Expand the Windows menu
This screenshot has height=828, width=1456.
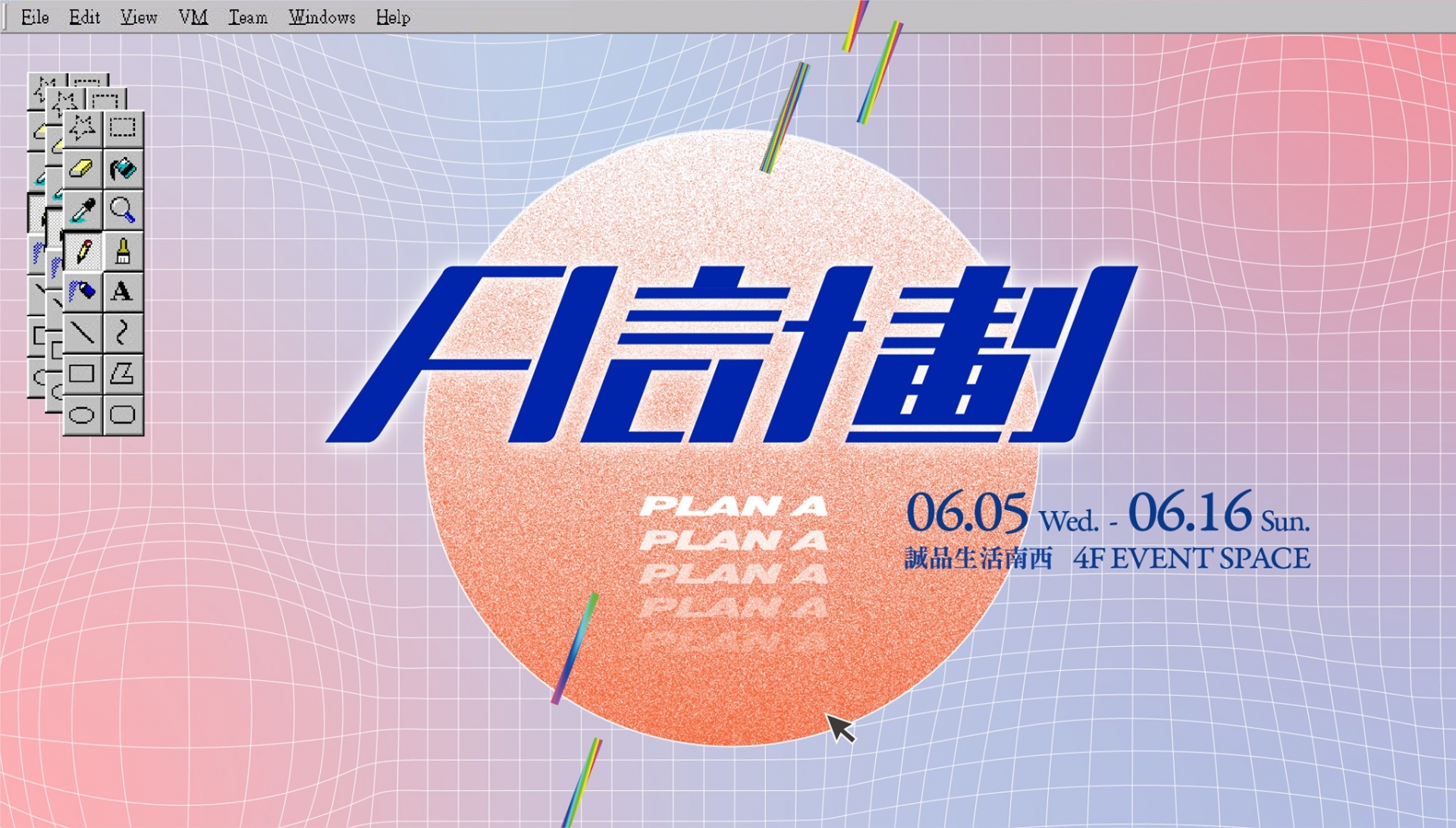click(x=322, y=17)
